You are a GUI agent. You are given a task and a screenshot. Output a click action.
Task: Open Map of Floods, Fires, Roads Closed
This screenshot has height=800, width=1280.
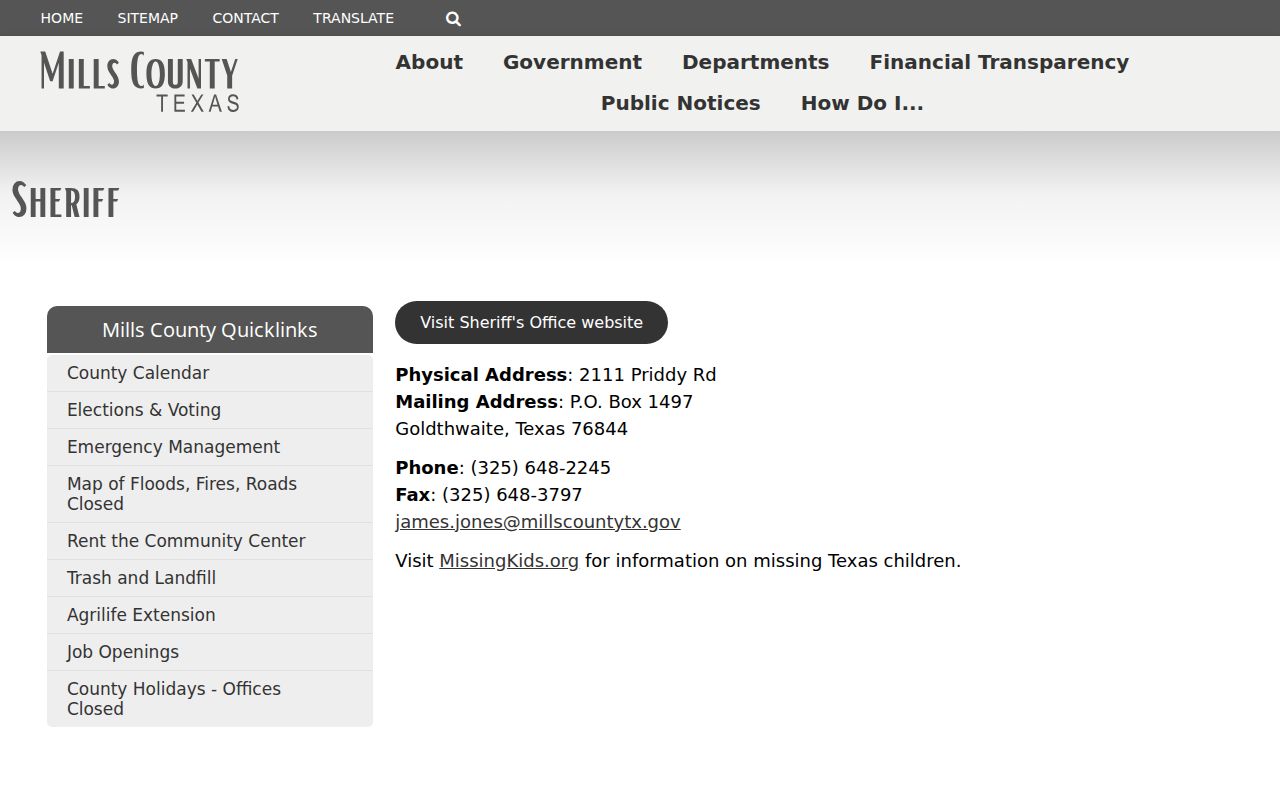point(210,494)
